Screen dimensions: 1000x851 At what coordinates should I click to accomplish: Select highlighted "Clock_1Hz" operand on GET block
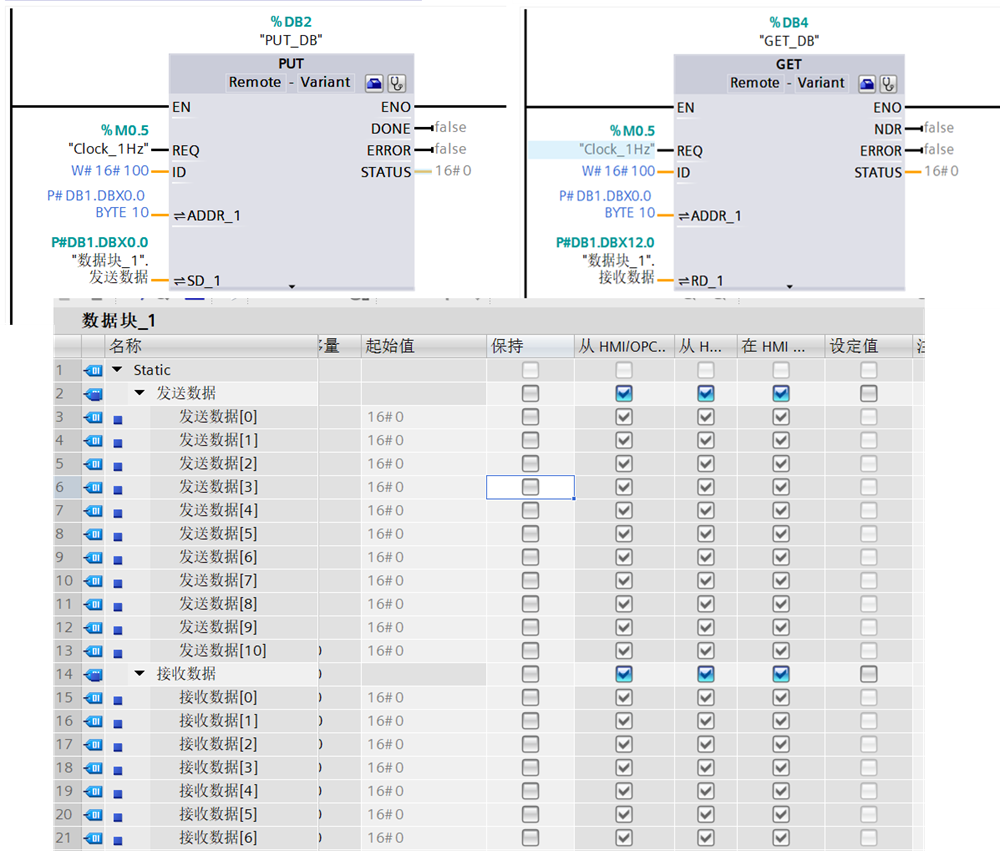pyautogui.click(x=614, y=150)
